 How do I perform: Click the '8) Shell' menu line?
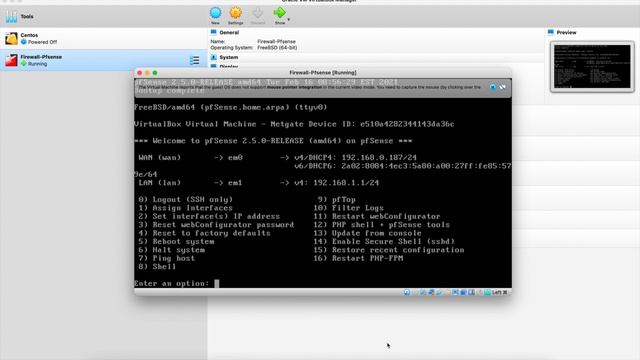click(157, 267)
